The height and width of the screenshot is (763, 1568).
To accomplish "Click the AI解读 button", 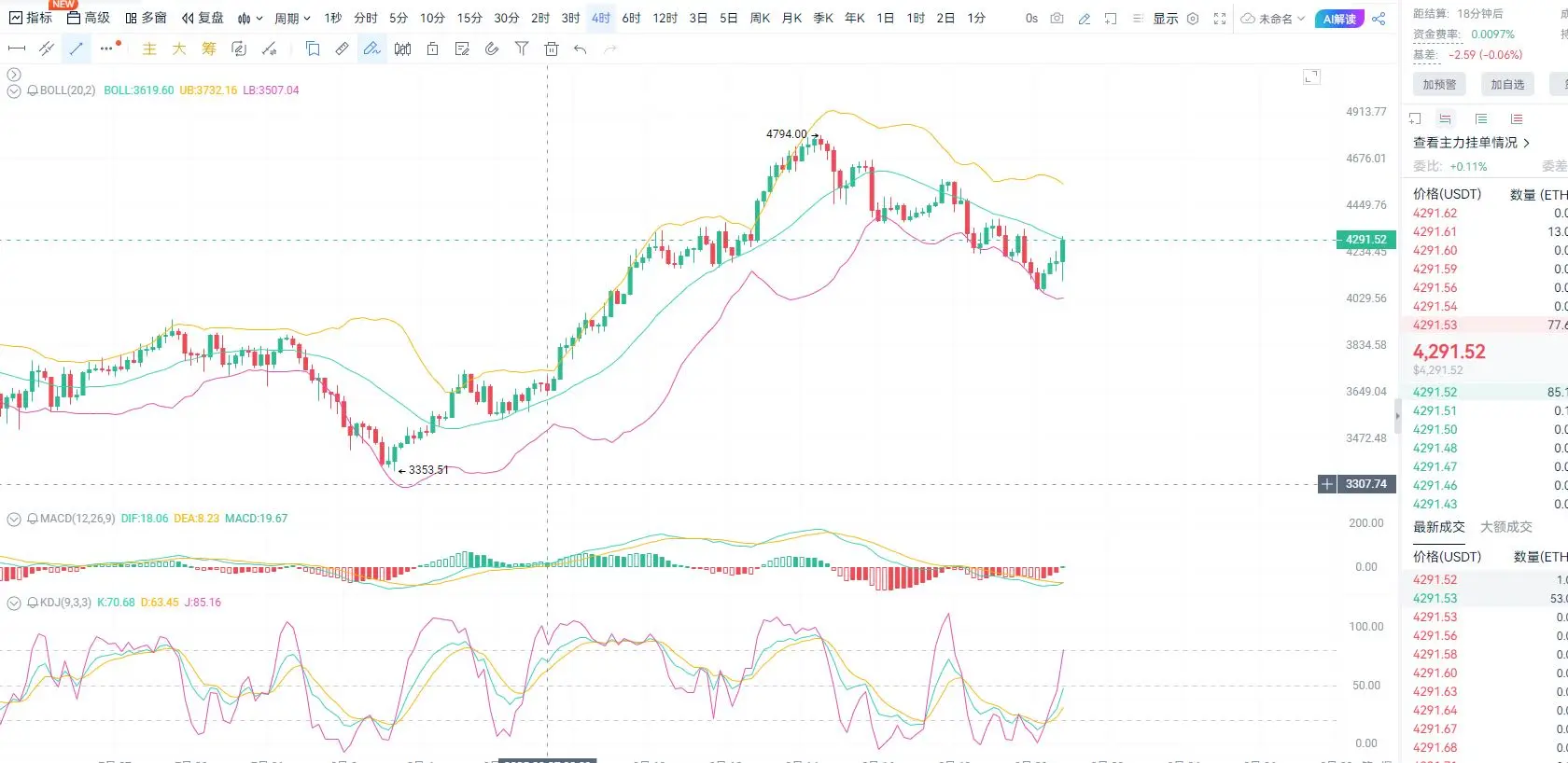I will (1339, 19).
